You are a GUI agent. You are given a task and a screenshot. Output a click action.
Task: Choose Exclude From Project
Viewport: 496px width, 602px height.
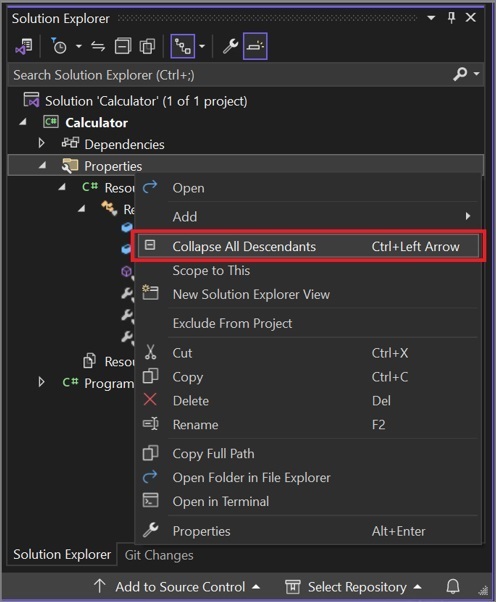tap(308, 323)
